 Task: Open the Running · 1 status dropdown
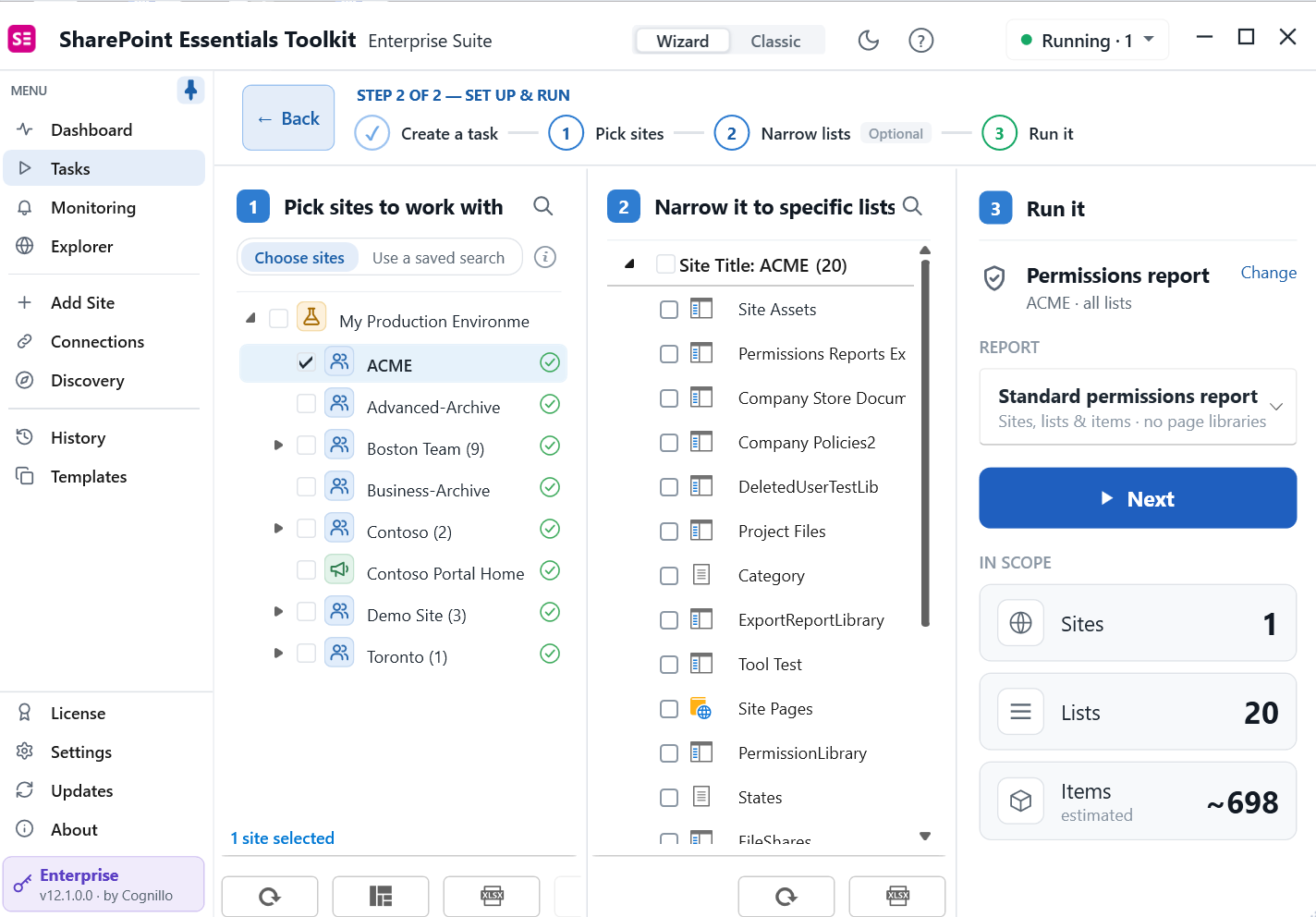(1088, 41)
